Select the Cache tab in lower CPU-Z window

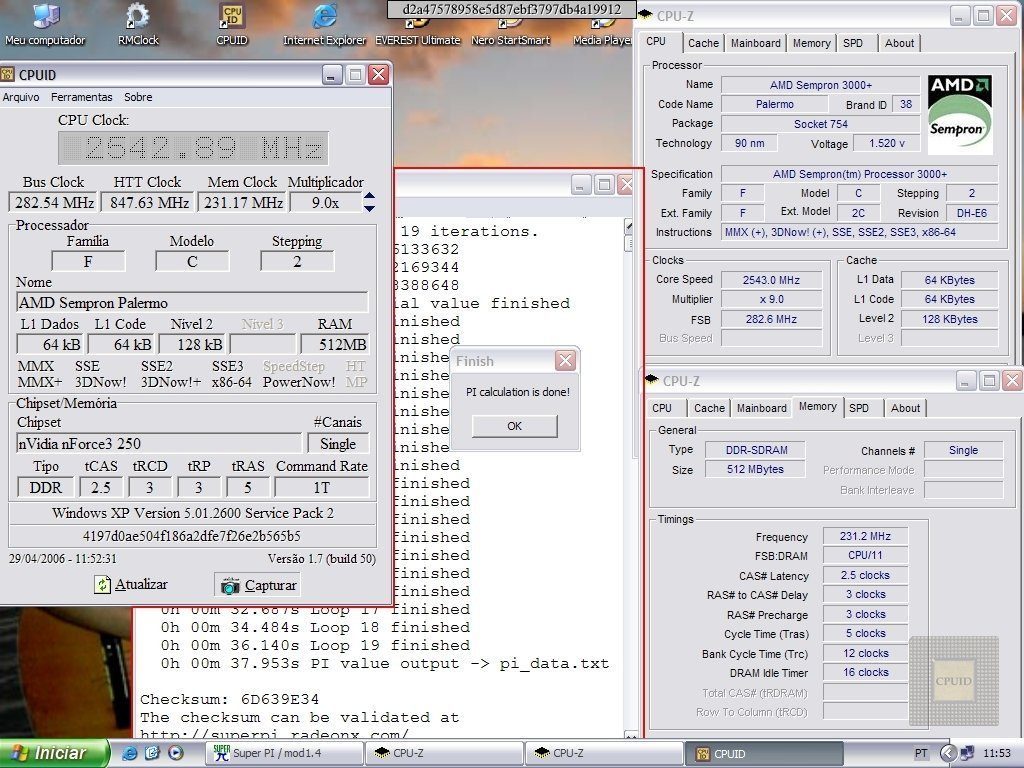click(709, 408)
